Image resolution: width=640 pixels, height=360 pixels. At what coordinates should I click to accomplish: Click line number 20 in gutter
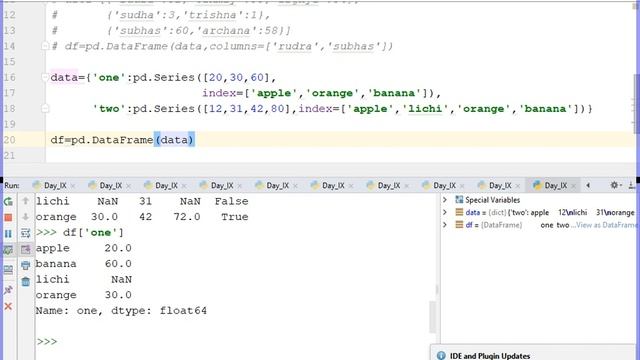(x=9, y=140)
